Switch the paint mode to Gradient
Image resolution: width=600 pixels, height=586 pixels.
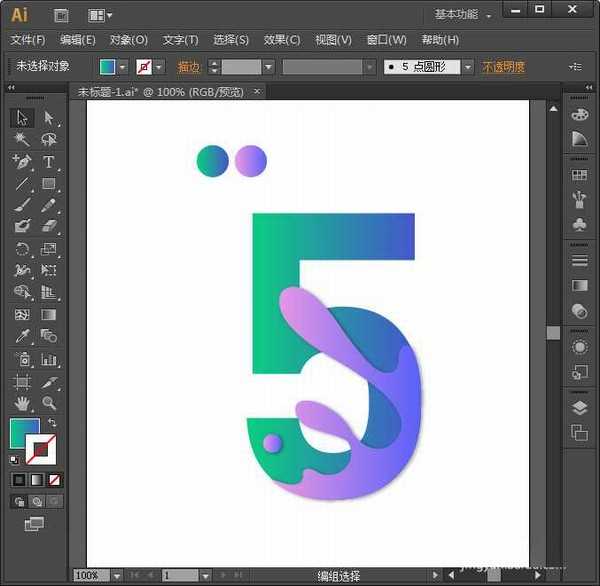click(37, 480)
